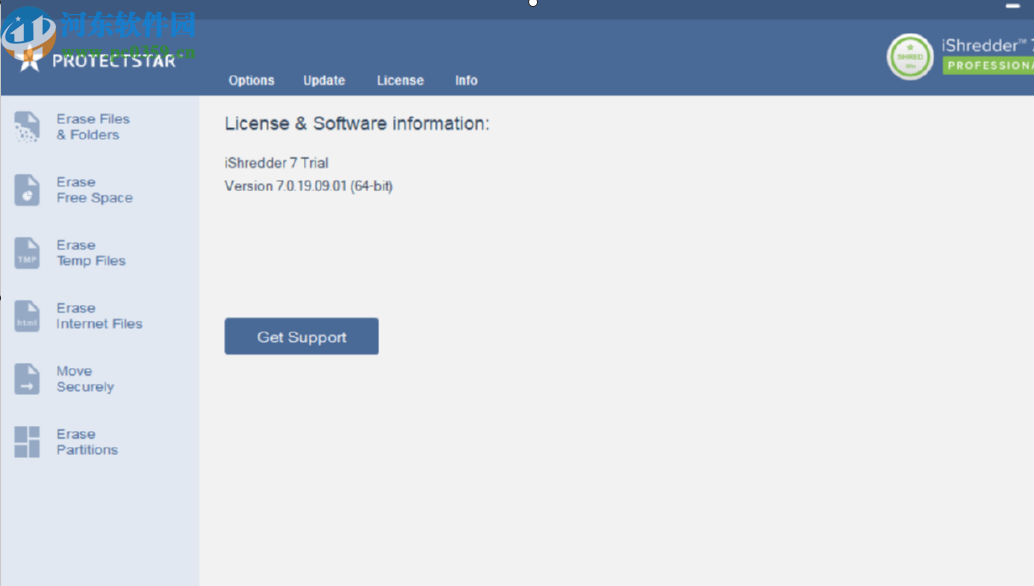Select Erase Partitions label

(87, 442)
